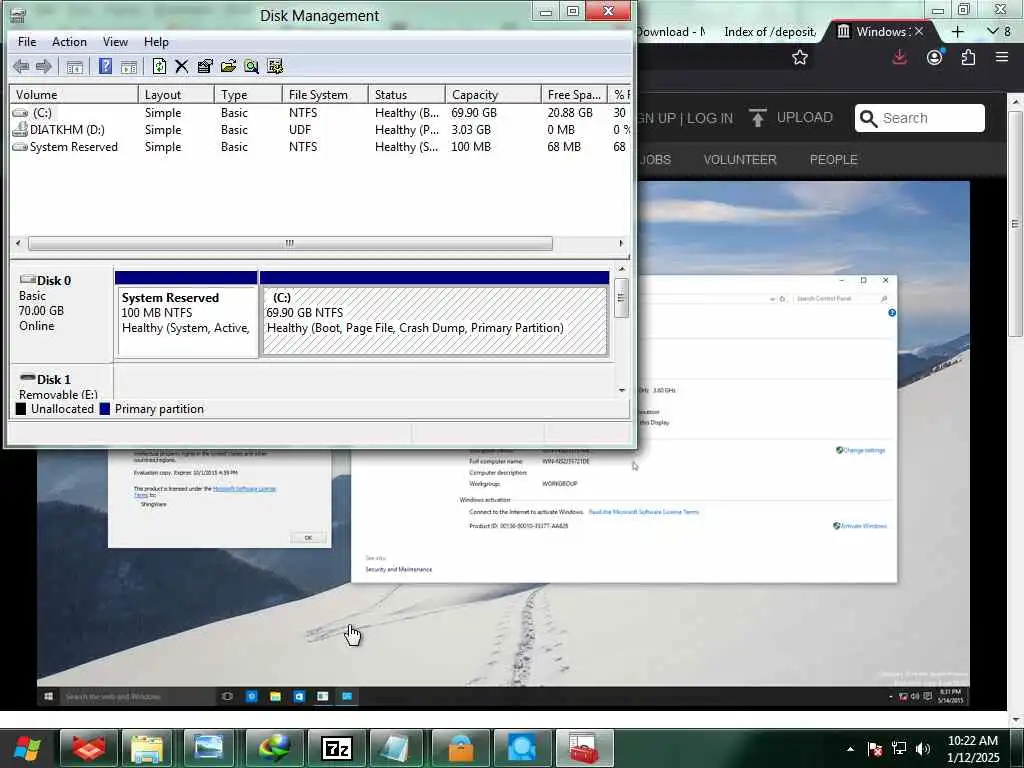Close the 'Windows' browser tab

[x=919, y=31]
